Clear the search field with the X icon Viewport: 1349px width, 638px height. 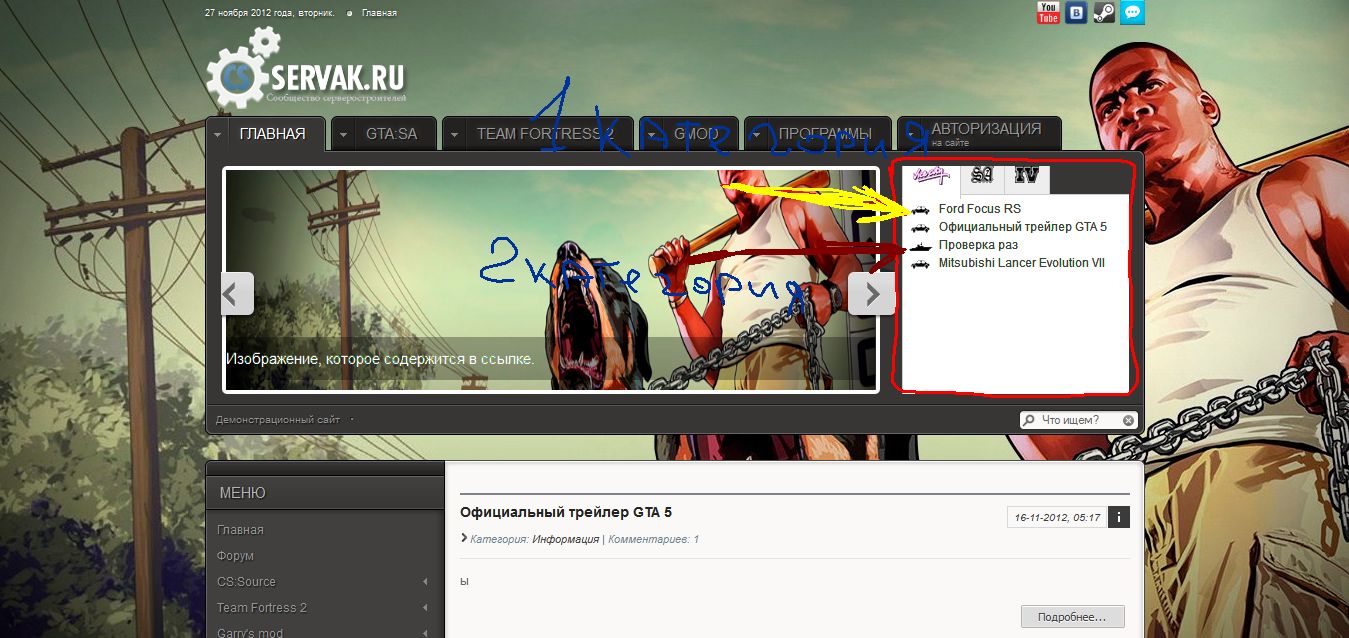(x=1128, y=421)
